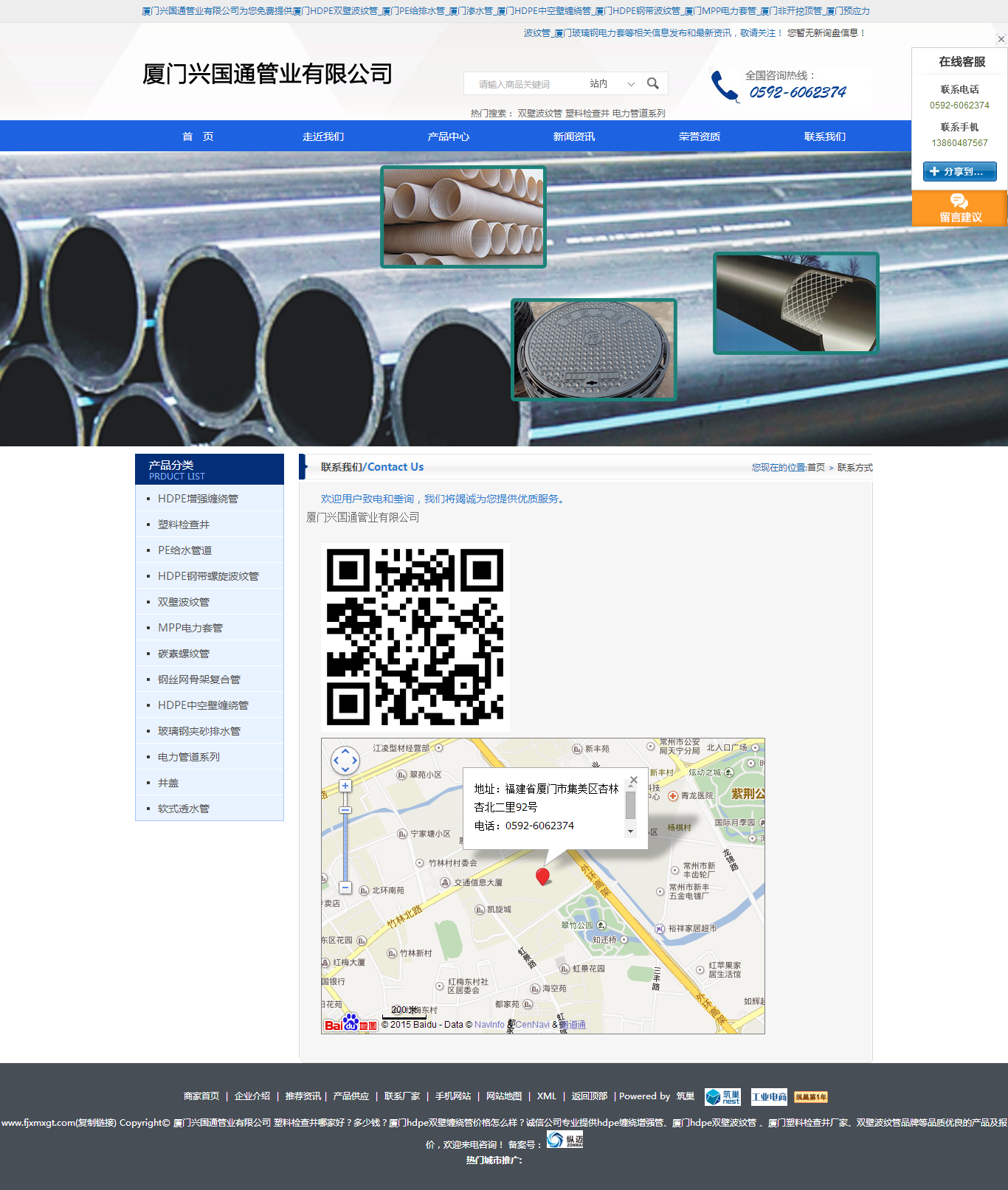This screenshot has width=1008, height=1190.
Task: Open footer link 企业介绍
Action: 252,1096
